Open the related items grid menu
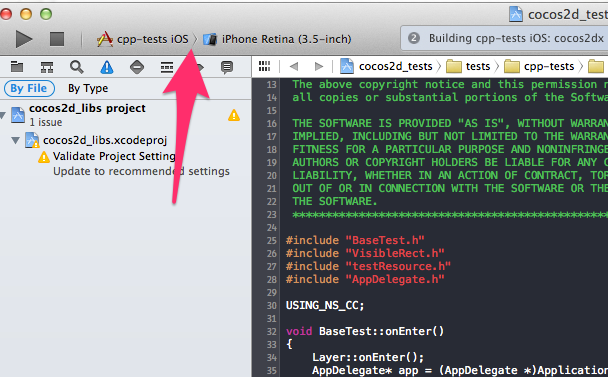This screenshot has height=377, width=608. pos(264,66)
